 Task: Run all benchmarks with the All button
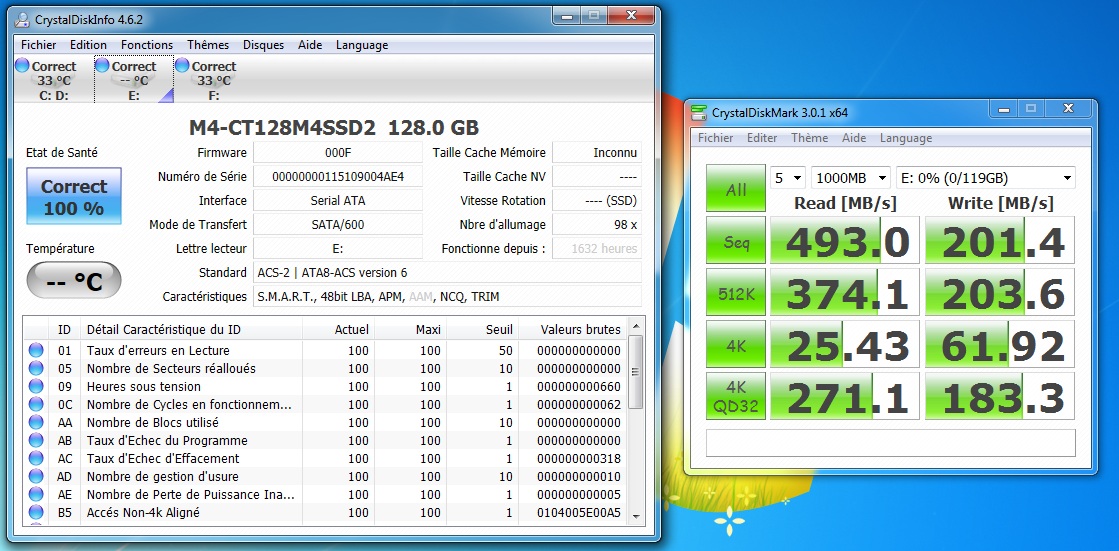735,190
